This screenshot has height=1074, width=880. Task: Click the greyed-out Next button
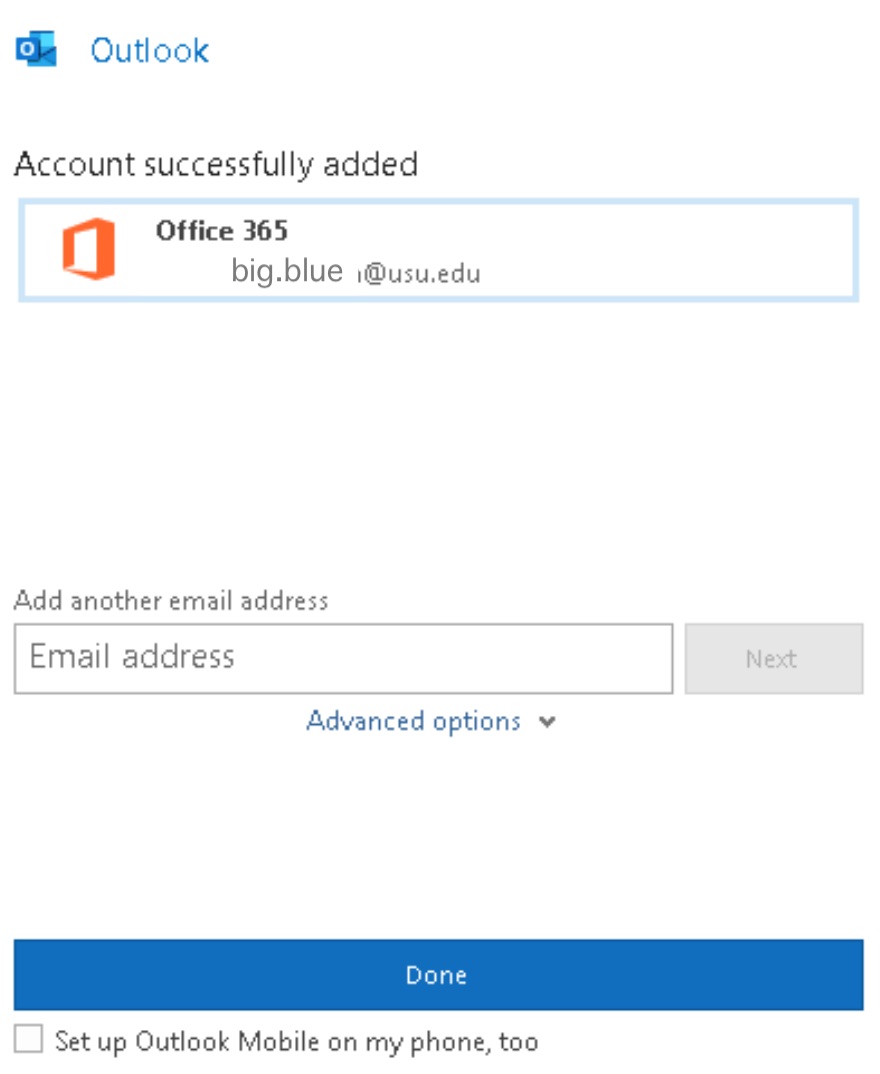[774, 659]
